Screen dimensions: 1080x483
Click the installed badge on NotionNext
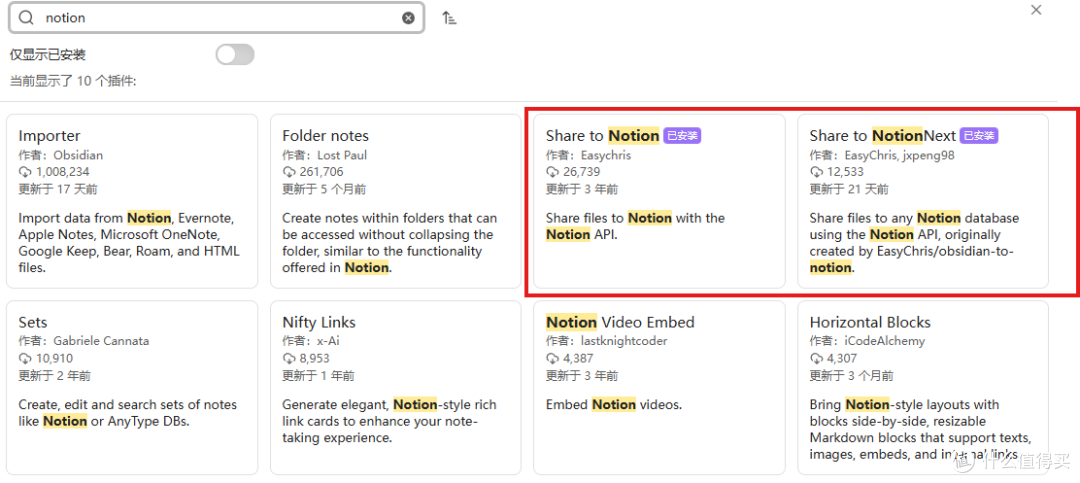coord(979,136)
